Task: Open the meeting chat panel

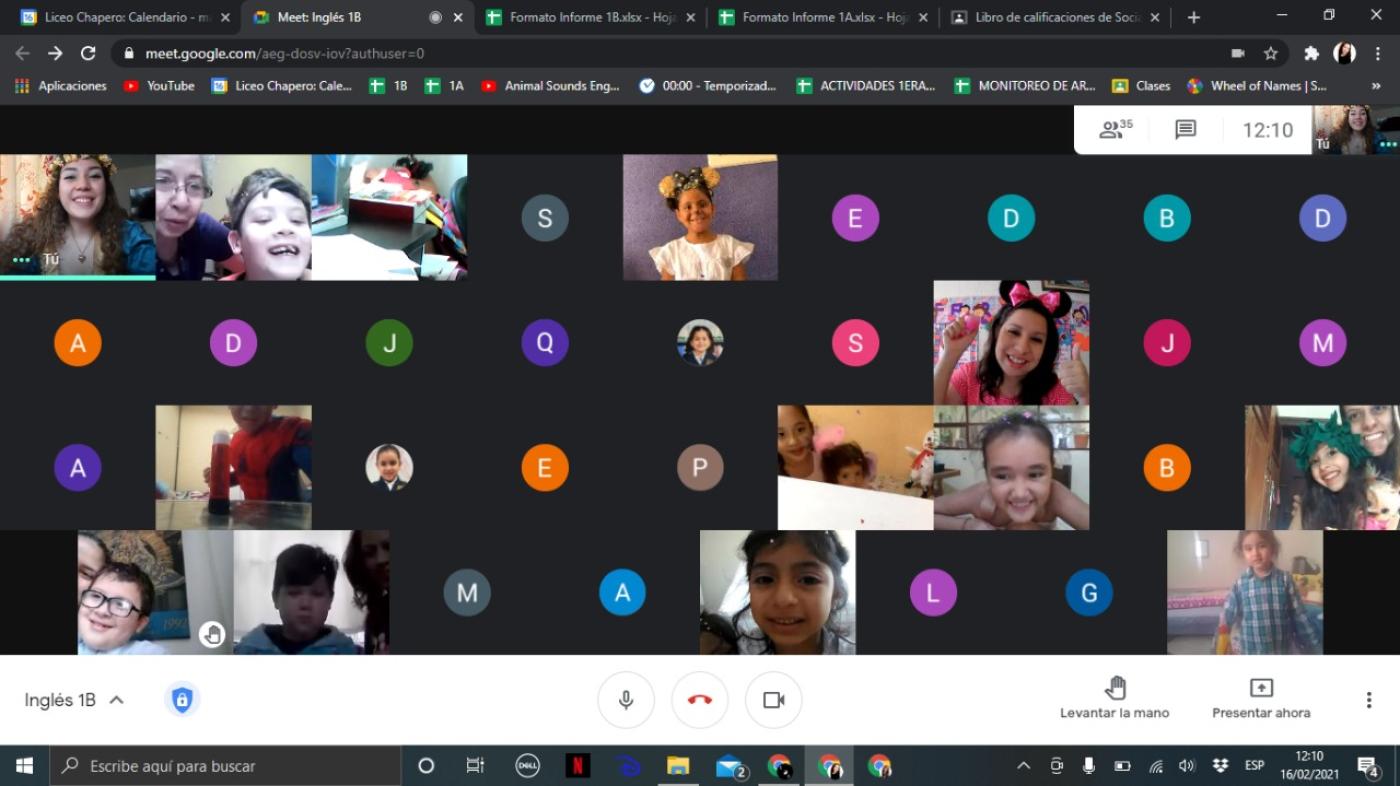Action: point(1186,129)
